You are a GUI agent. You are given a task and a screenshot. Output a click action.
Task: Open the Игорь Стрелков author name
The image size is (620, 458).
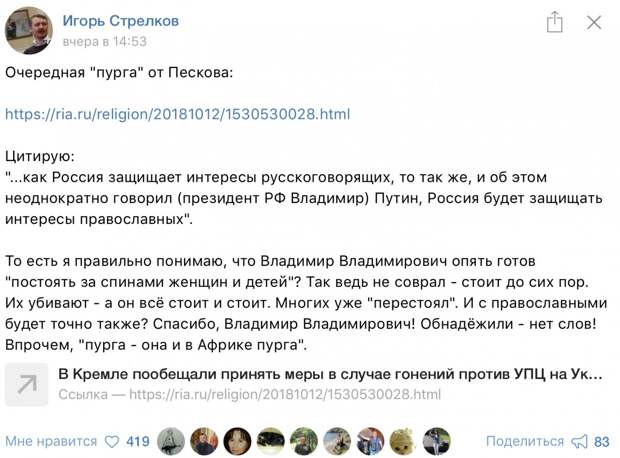[x=121, y=21]
